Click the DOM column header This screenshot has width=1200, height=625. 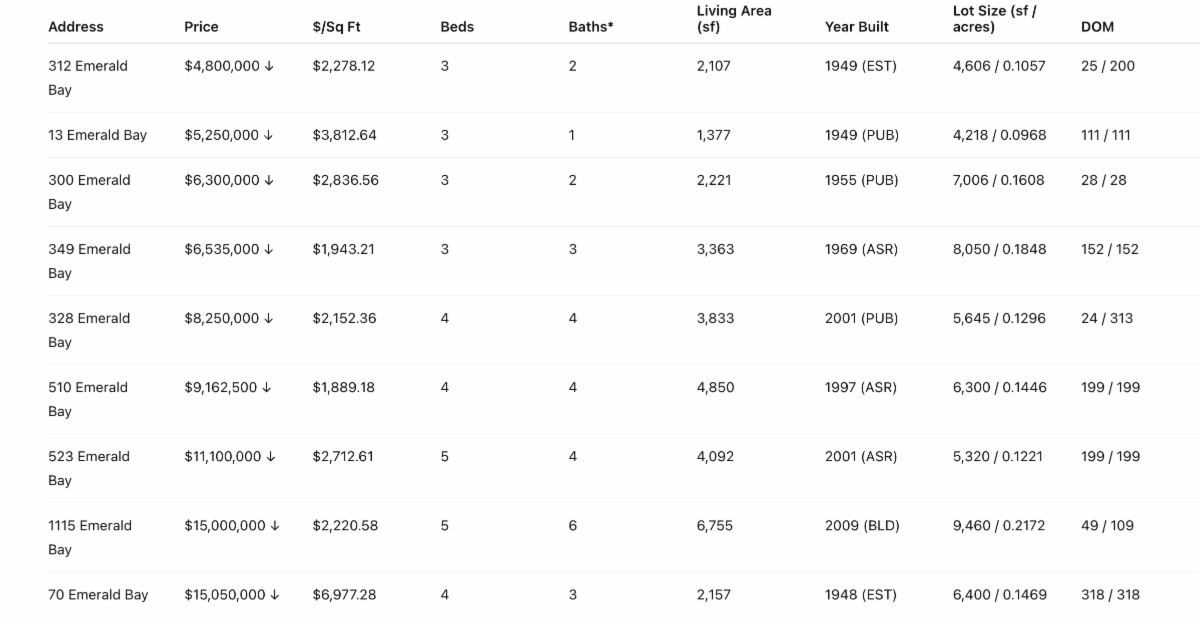1097,27
